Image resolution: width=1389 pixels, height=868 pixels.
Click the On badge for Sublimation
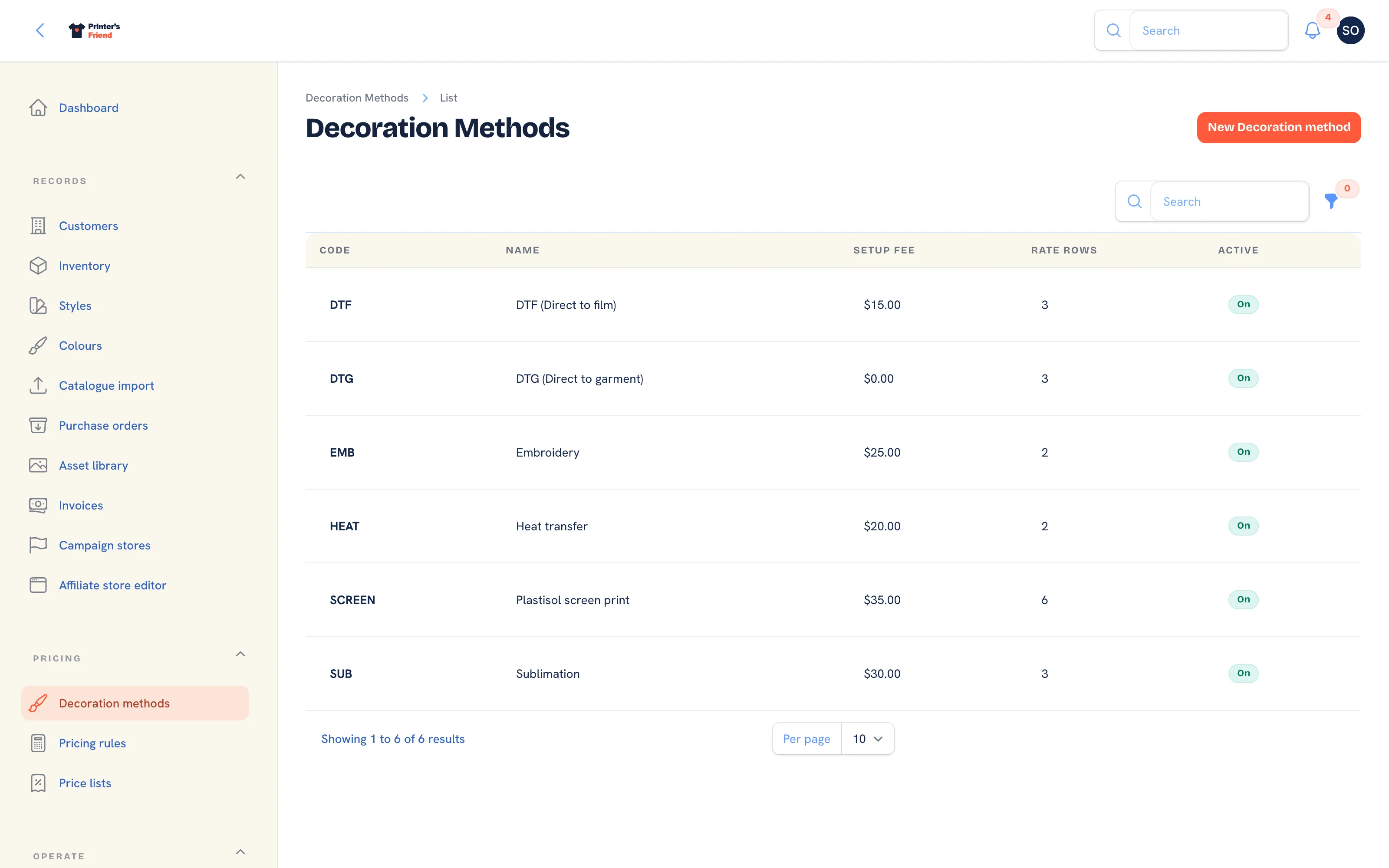(1243, 673)
